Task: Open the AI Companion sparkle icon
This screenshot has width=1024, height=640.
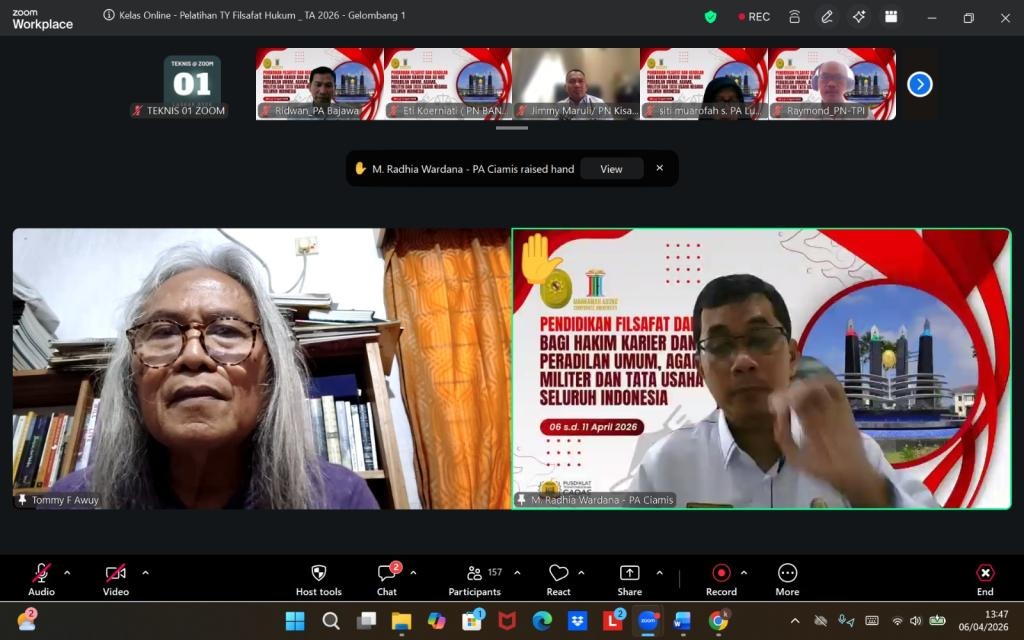Action: [858, 17]
